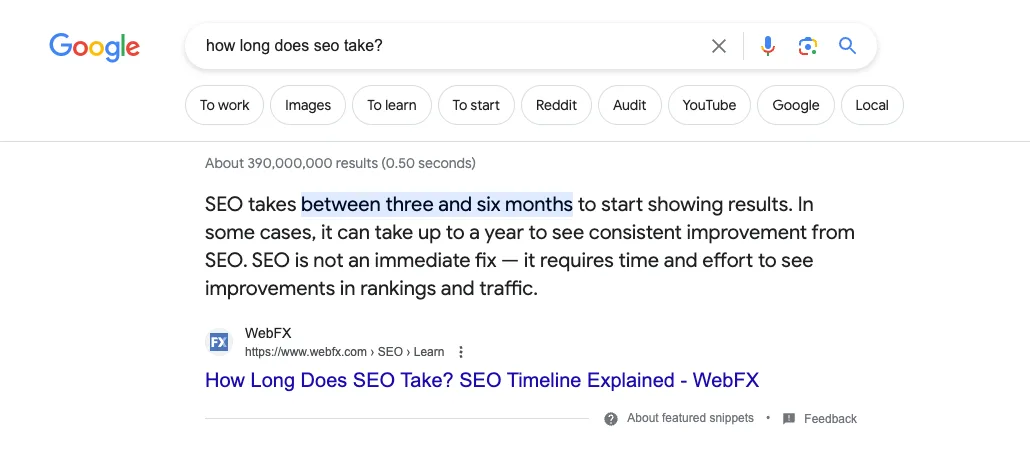1030x451 pixels.
Task: Filter results by Reddit chip
Action: tap(556, 105)
